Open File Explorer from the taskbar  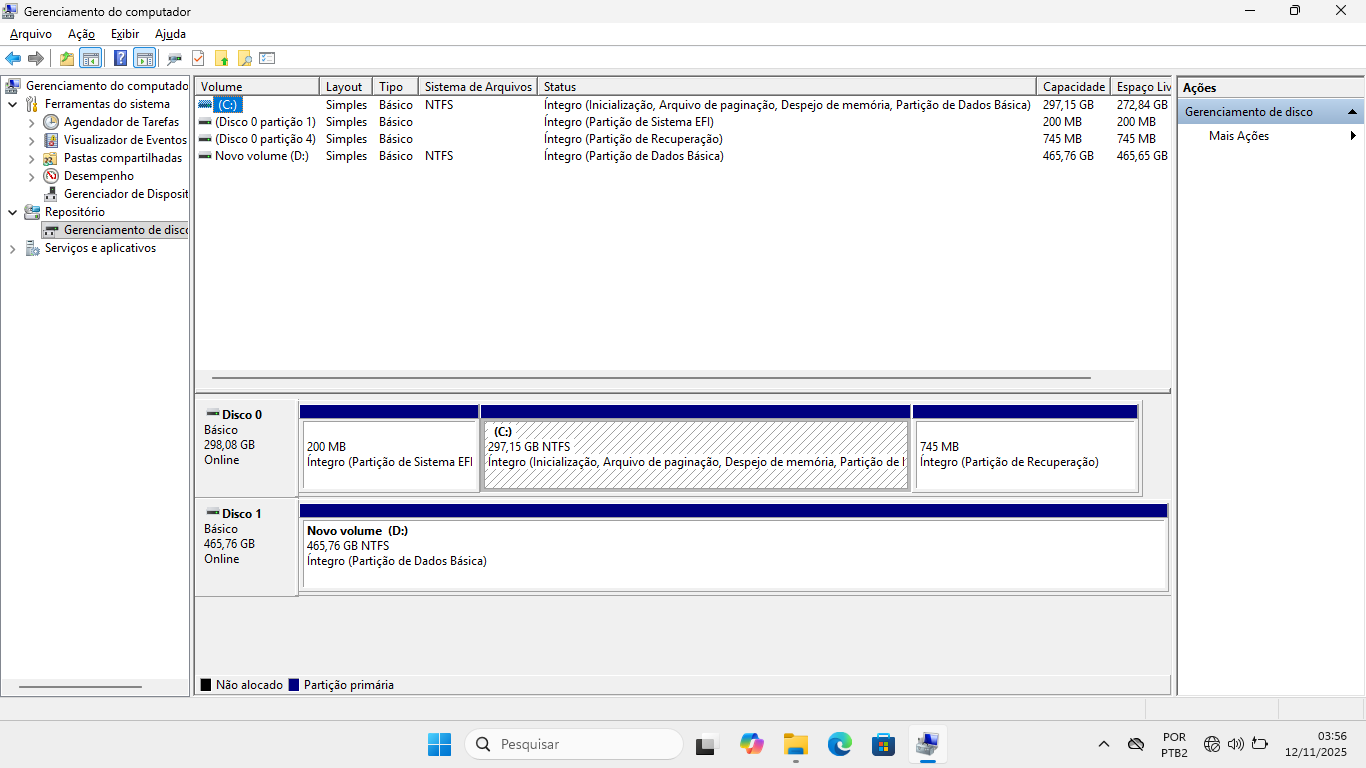[795, 744]
